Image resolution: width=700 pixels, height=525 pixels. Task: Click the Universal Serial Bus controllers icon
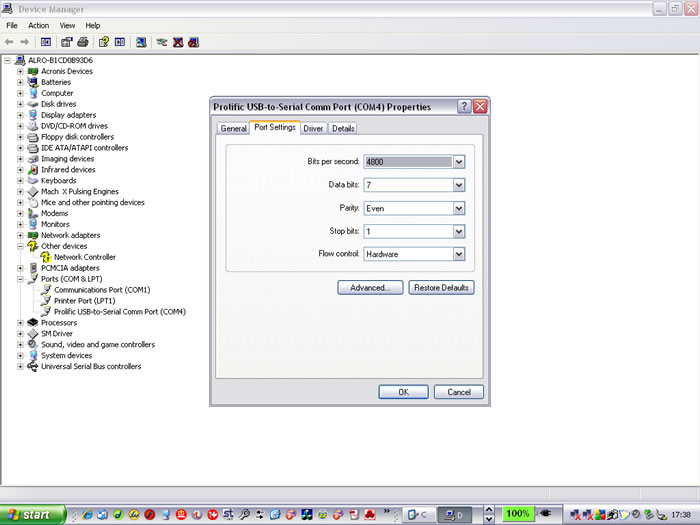click(x=33, y=367)
